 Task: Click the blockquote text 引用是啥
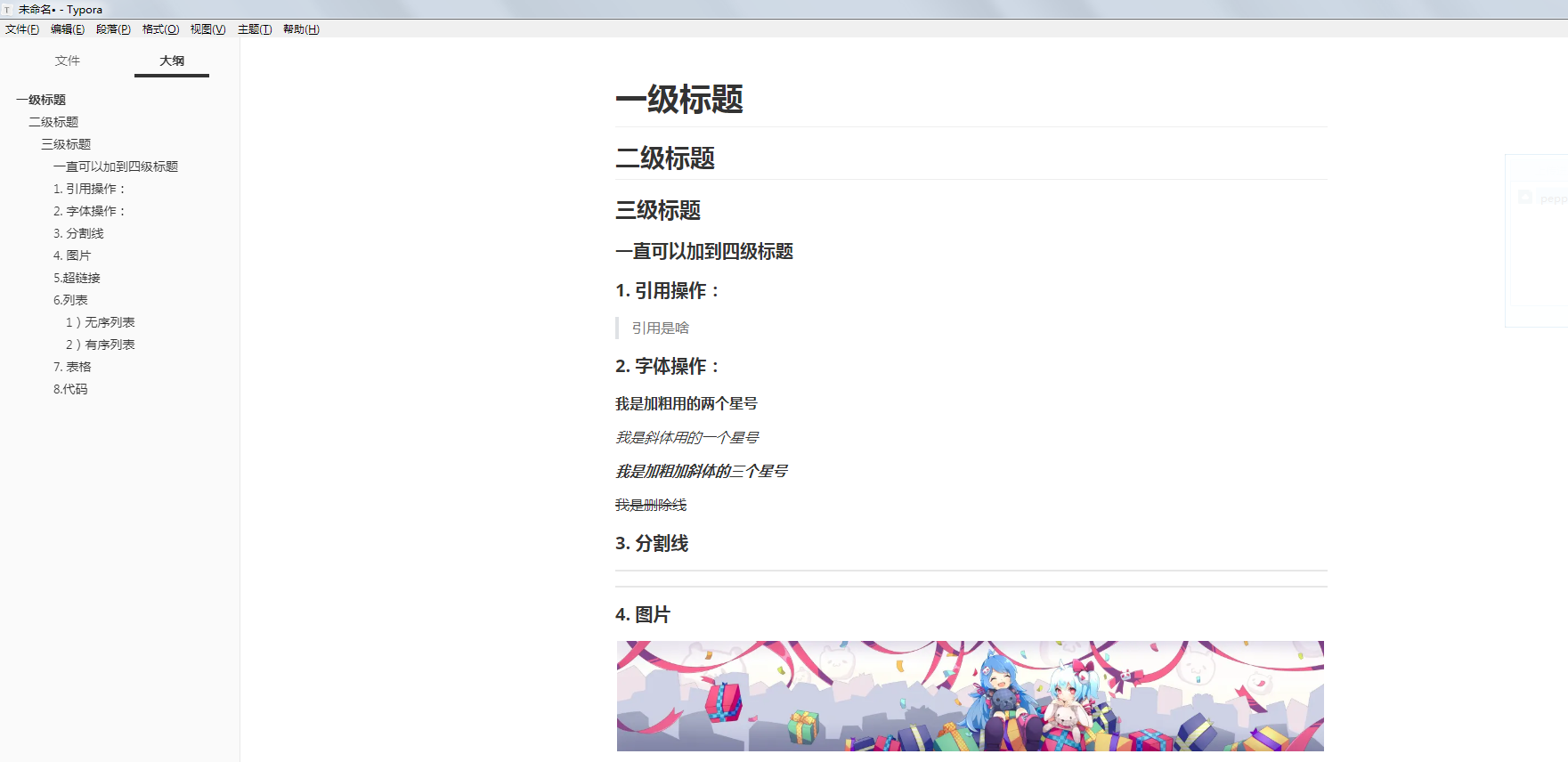(x=661, y=328)
